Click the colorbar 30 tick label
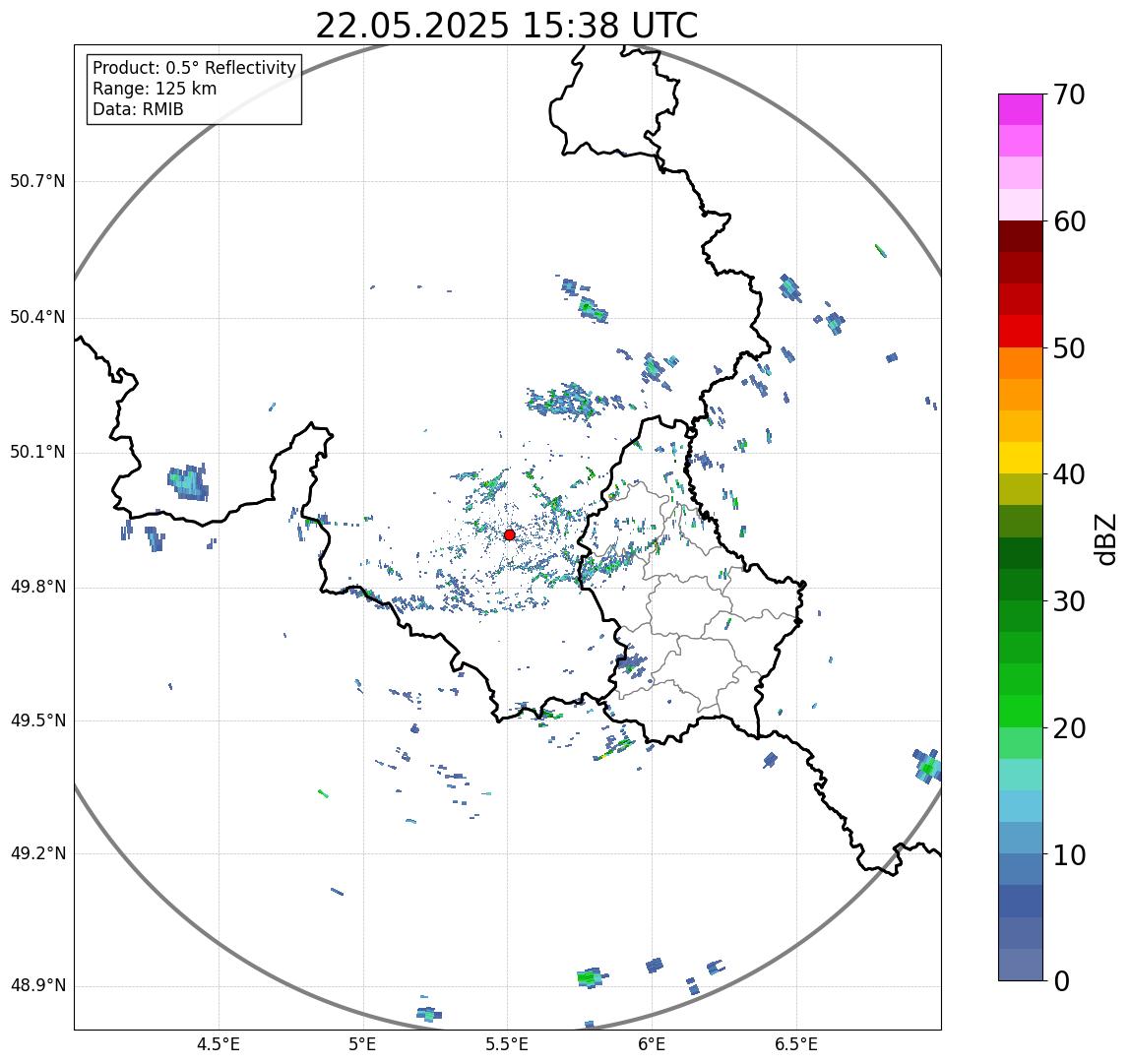The height and width of the screenshot is (1064, 1130). tap(1069, 601)
